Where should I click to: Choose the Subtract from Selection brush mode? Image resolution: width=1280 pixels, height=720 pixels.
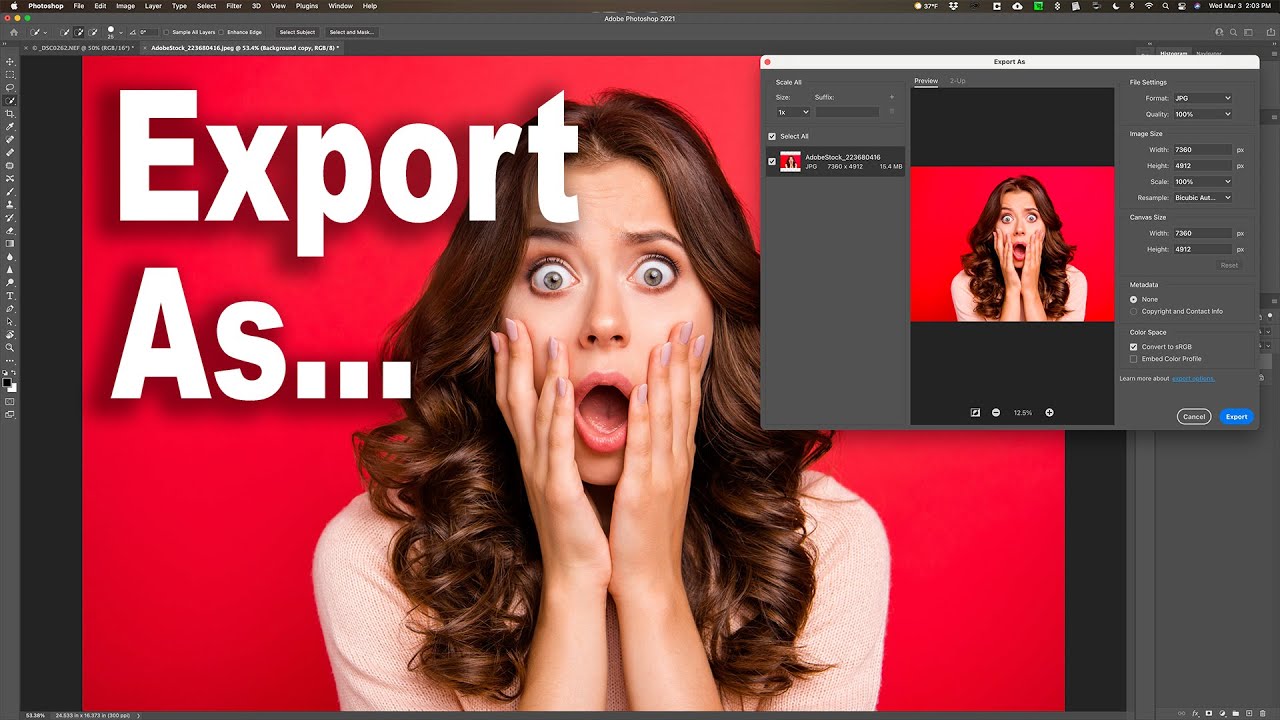pyautogui.click(x=93, y=32)
